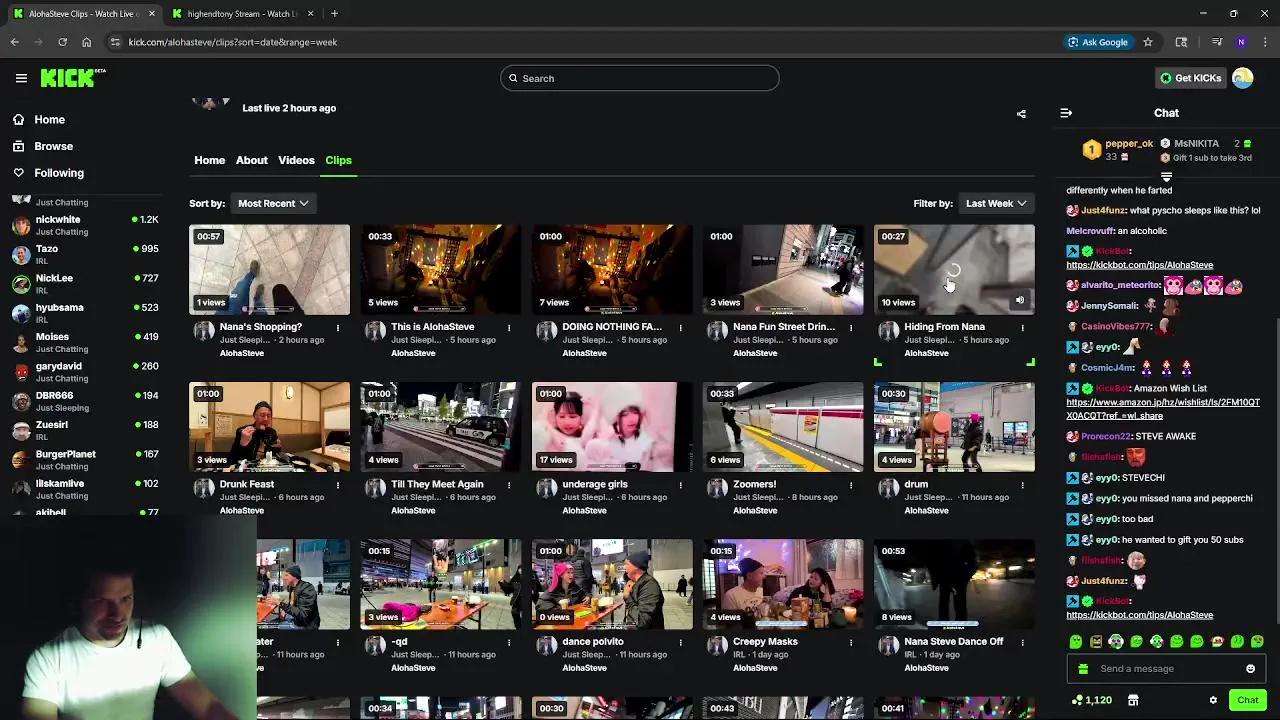Image resolution: width=1280 pixels, height=720 pixels.
Task: Play the Nana's Shopping? clip thumbnail
Action: tap(270, 270)
